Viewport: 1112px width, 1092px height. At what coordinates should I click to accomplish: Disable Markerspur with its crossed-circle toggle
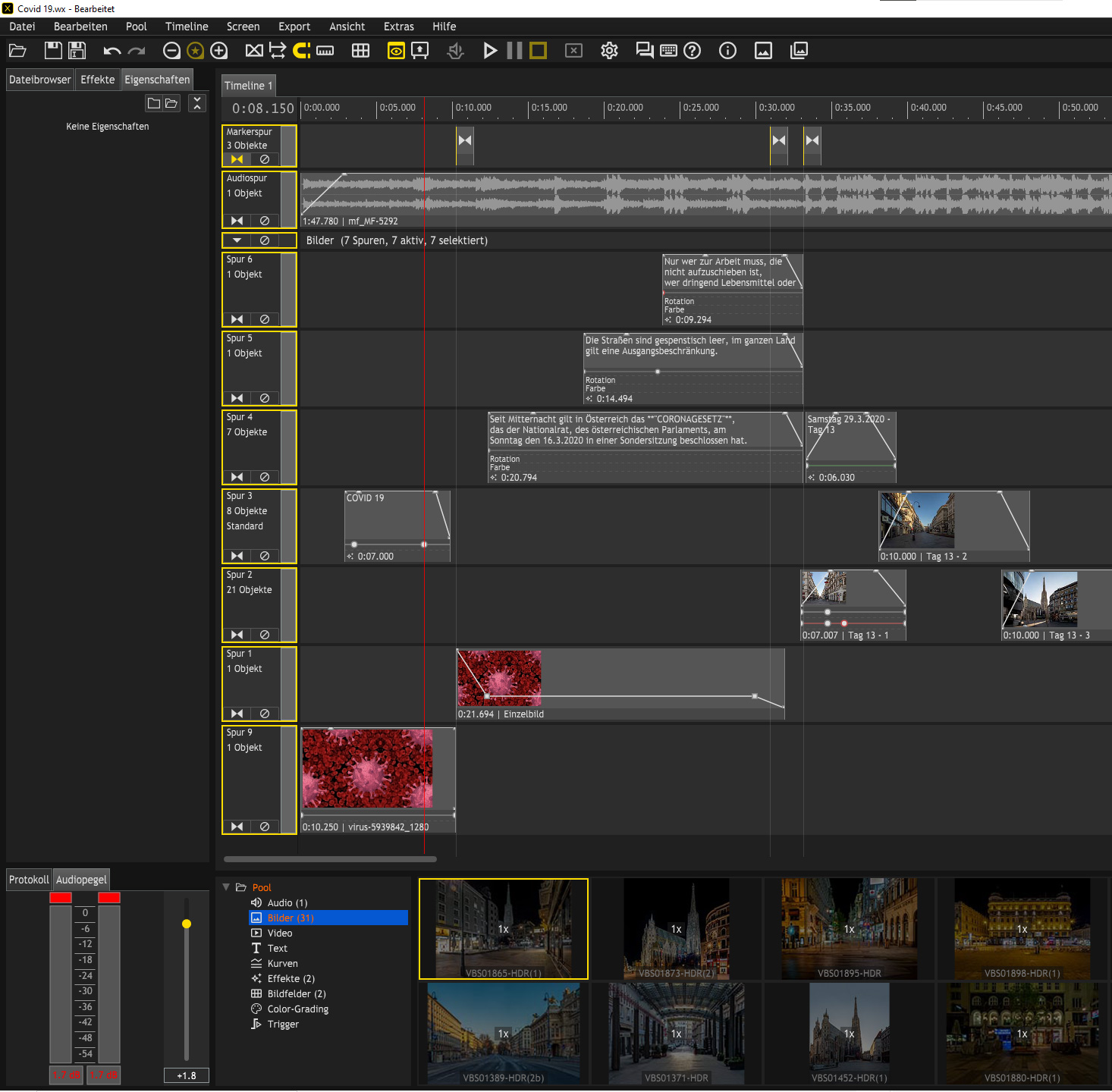(264, 159)
